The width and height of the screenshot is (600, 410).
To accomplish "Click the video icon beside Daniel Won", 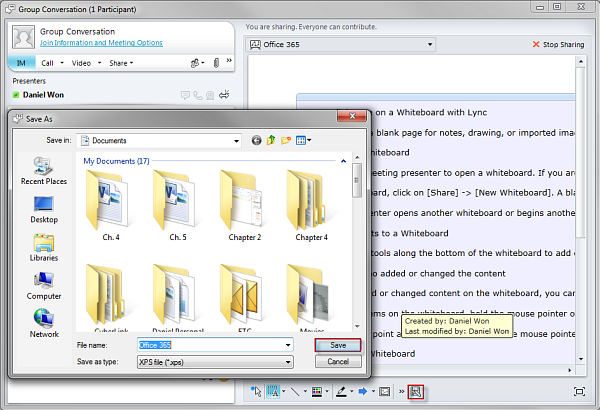I will point(210,95).
